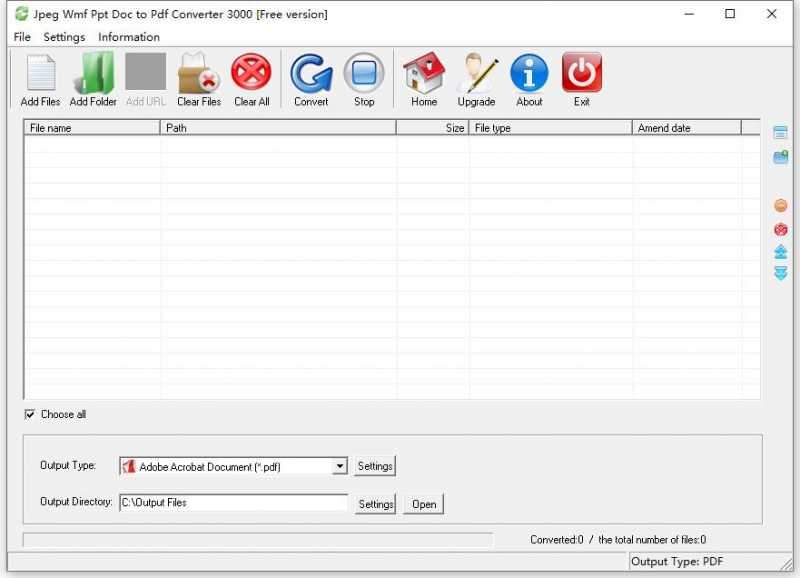Open the Output Type dropdown
800x578 pixels.
[x=337, y=466]
